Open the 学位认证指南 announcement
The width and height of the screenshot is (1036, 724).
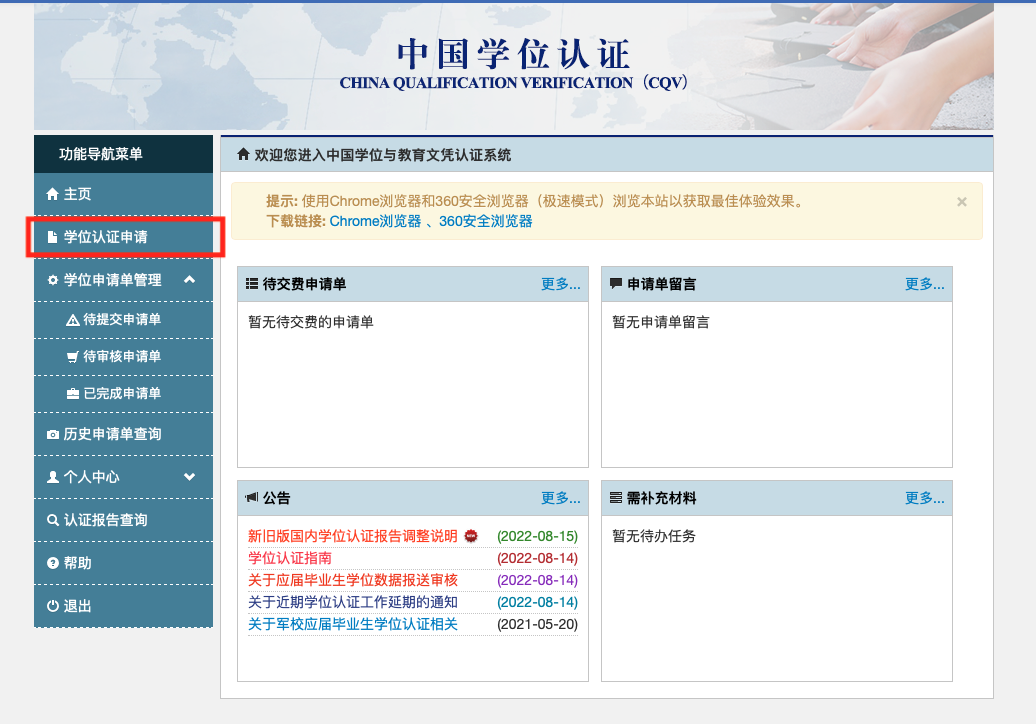pos(290,558)
